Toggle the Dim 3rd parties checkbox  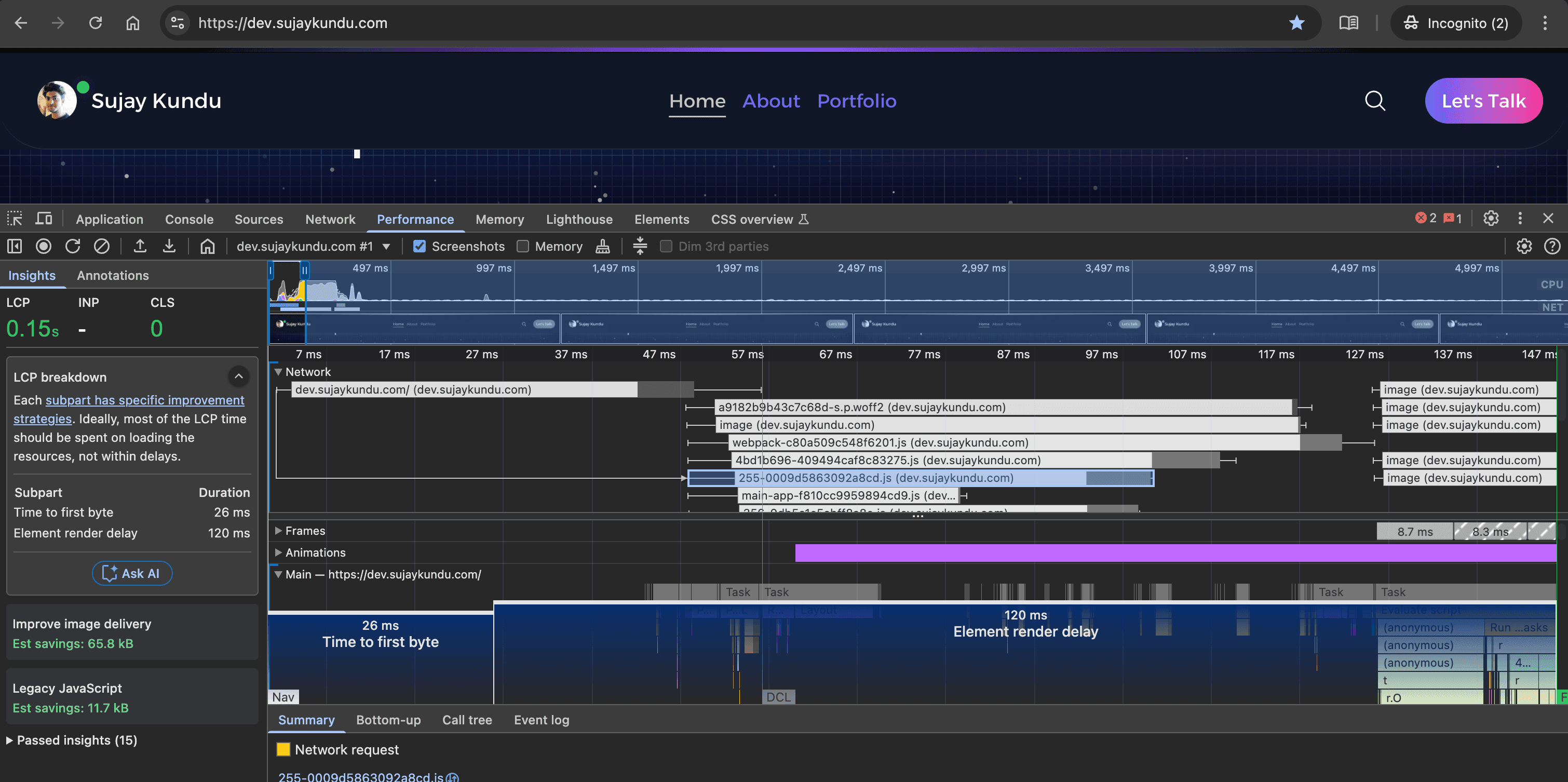tap(667, 246)
